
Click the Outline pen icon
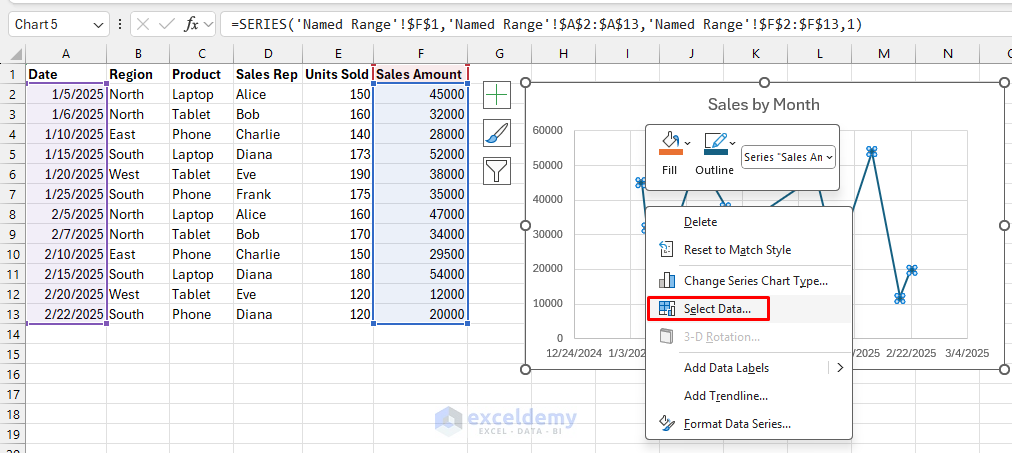tap(715, 140)
